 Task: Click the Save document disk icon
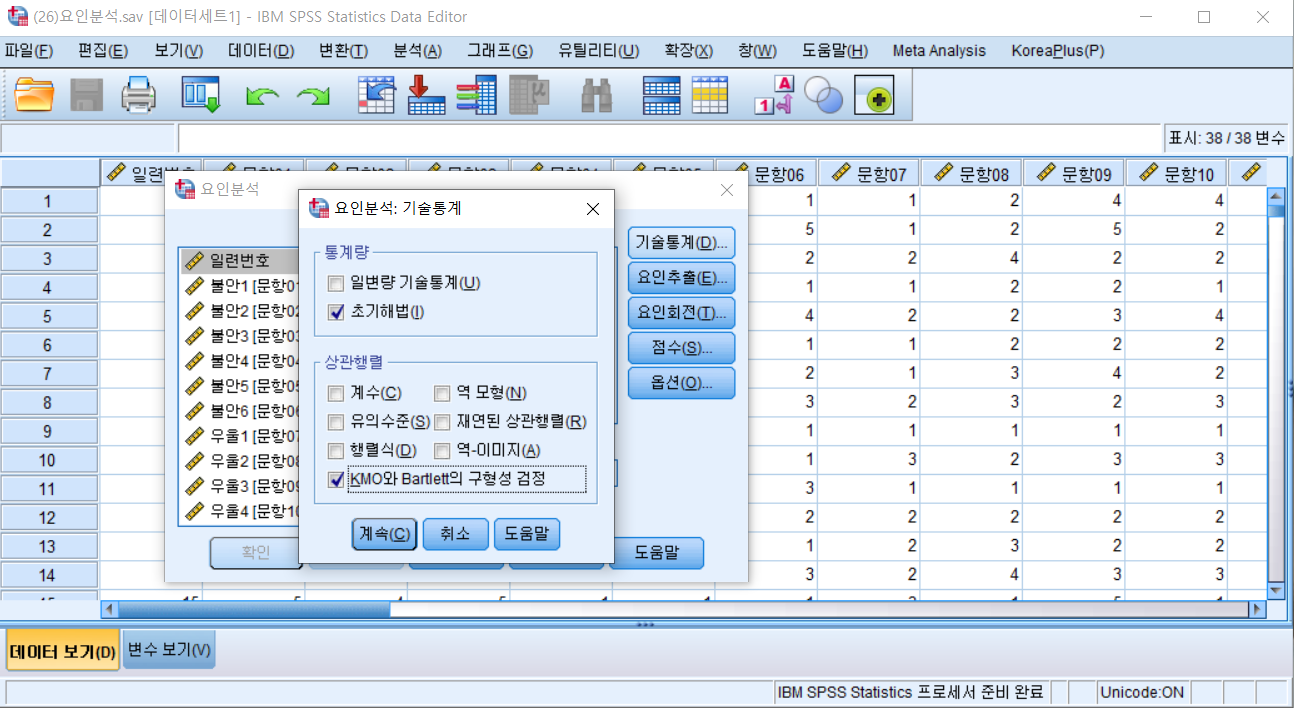click(x=87, y=95)
